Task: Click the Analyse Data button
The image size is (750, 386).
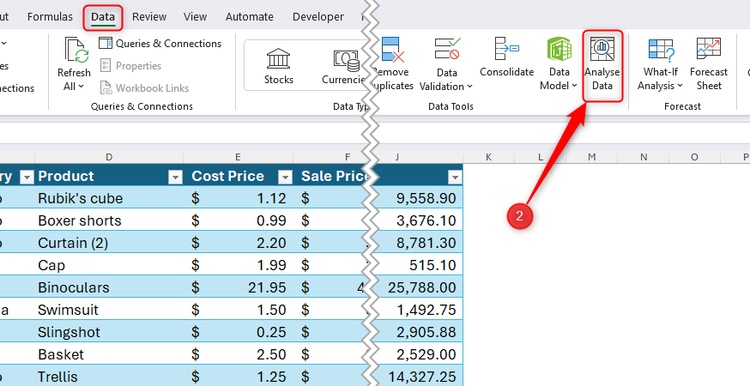Action: tap(602, 66)
